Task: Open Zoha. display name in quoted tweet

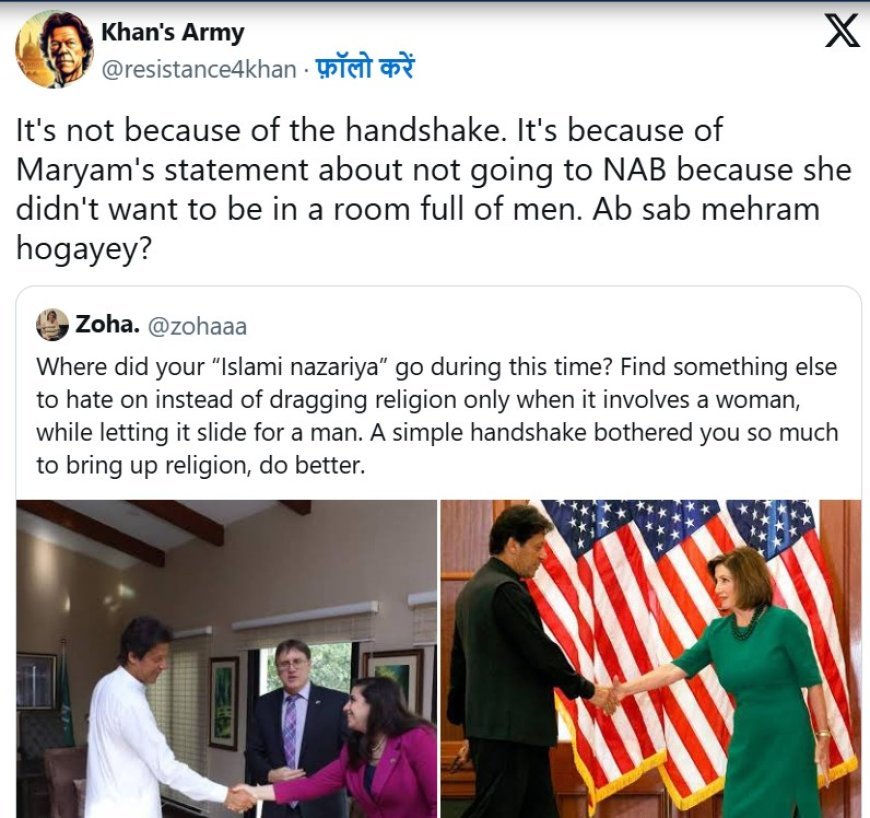Action: point(107,325)
